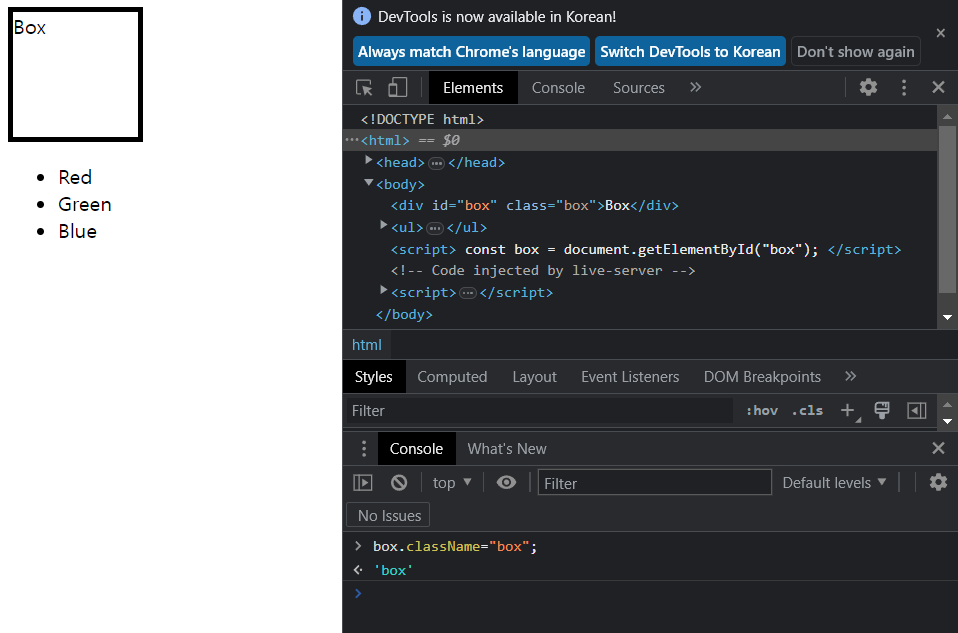Screen dimensions: 958x633
Task: Expand the live-server script node
Action: [x=384, y=290]
